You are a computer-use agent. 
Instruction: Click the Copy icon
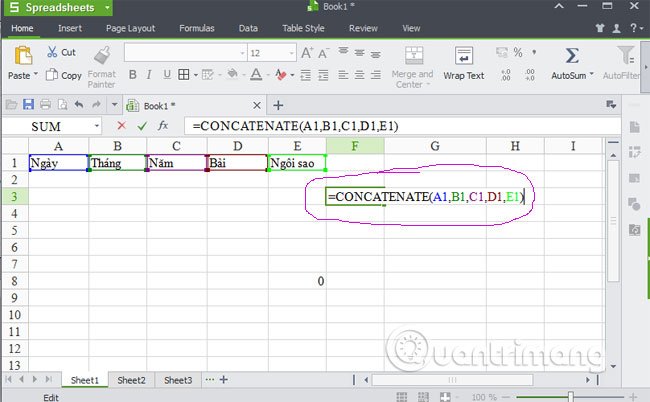[51, 75]
